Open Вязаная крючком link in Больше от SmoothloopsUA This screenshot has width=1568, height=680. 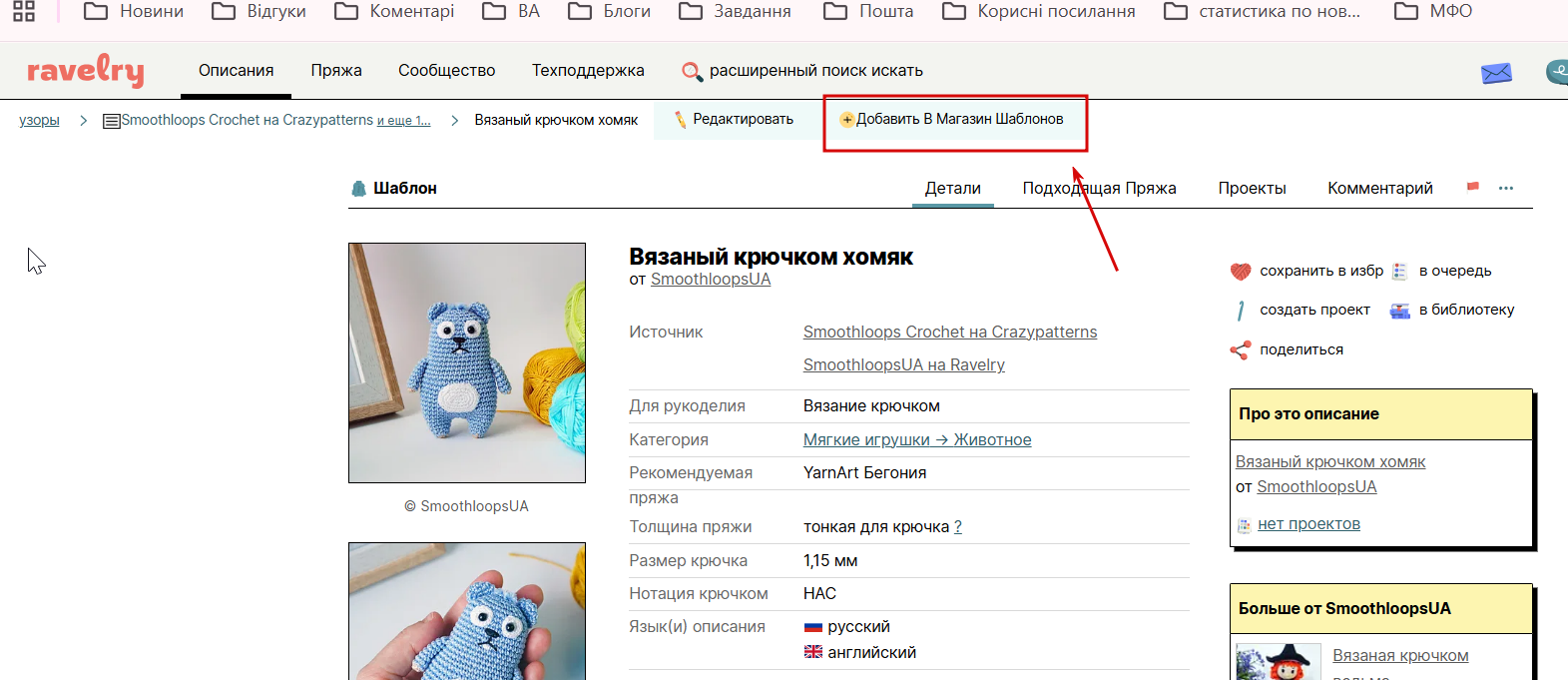(x=1400, y=656)
